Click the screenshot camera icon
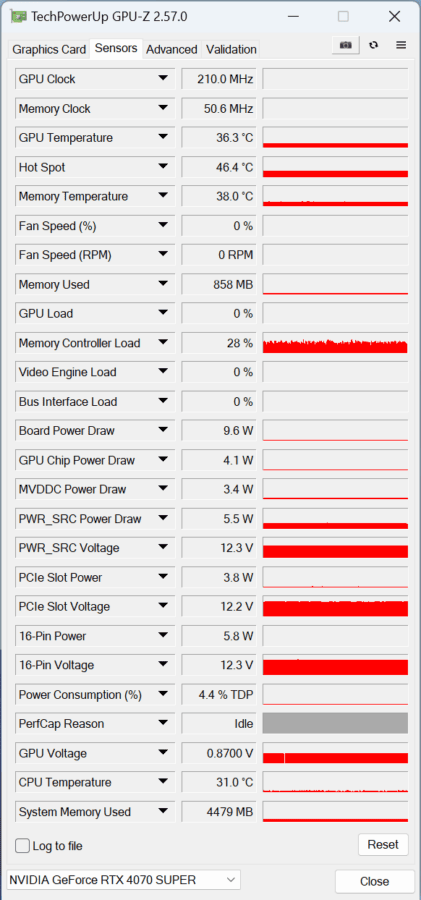This screenshot has height=900, width=421. [x=346, y=45]
